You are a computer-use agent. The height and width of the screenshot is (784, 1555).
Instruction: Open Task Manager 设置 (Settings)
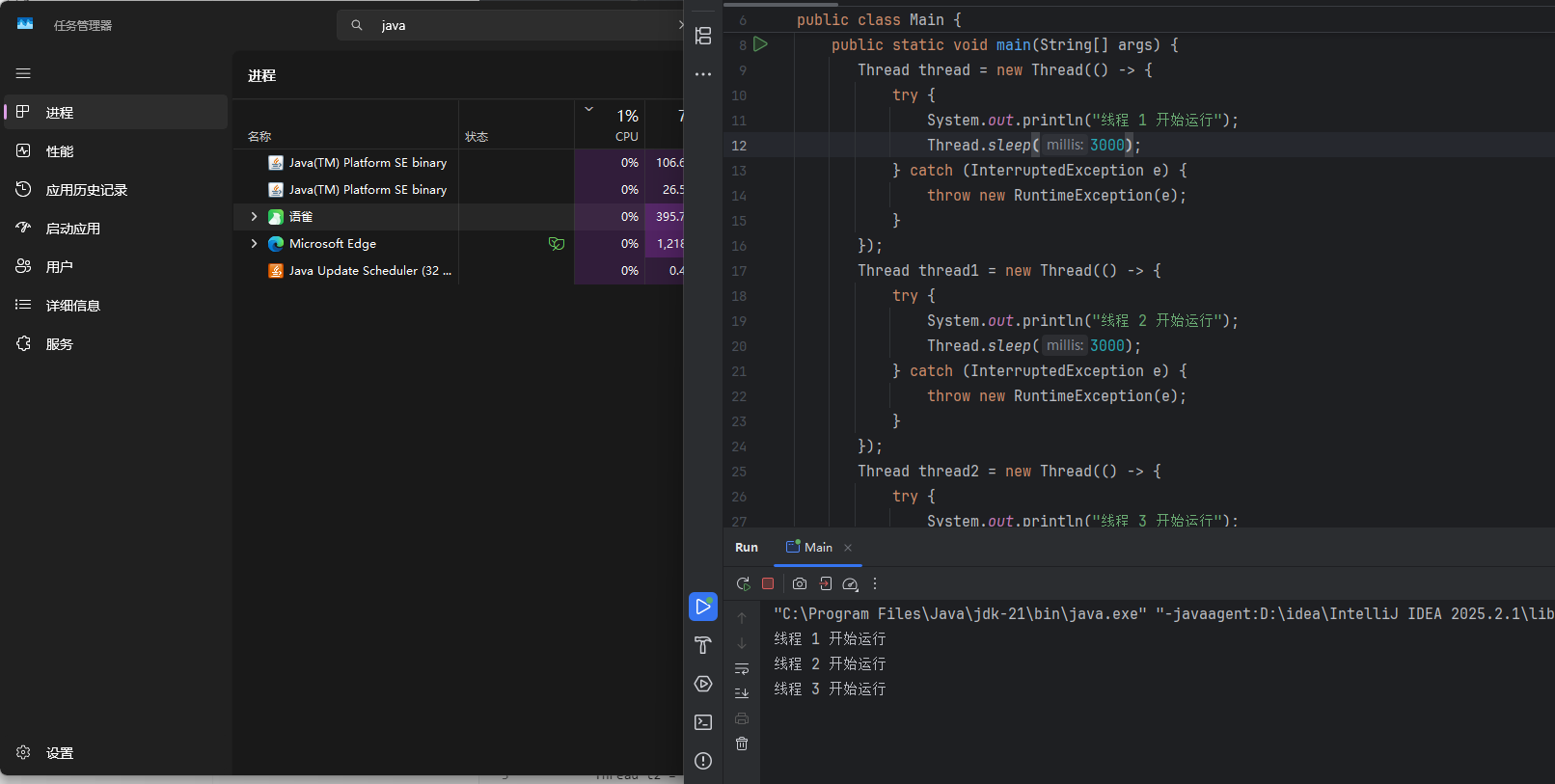(116, 752)
